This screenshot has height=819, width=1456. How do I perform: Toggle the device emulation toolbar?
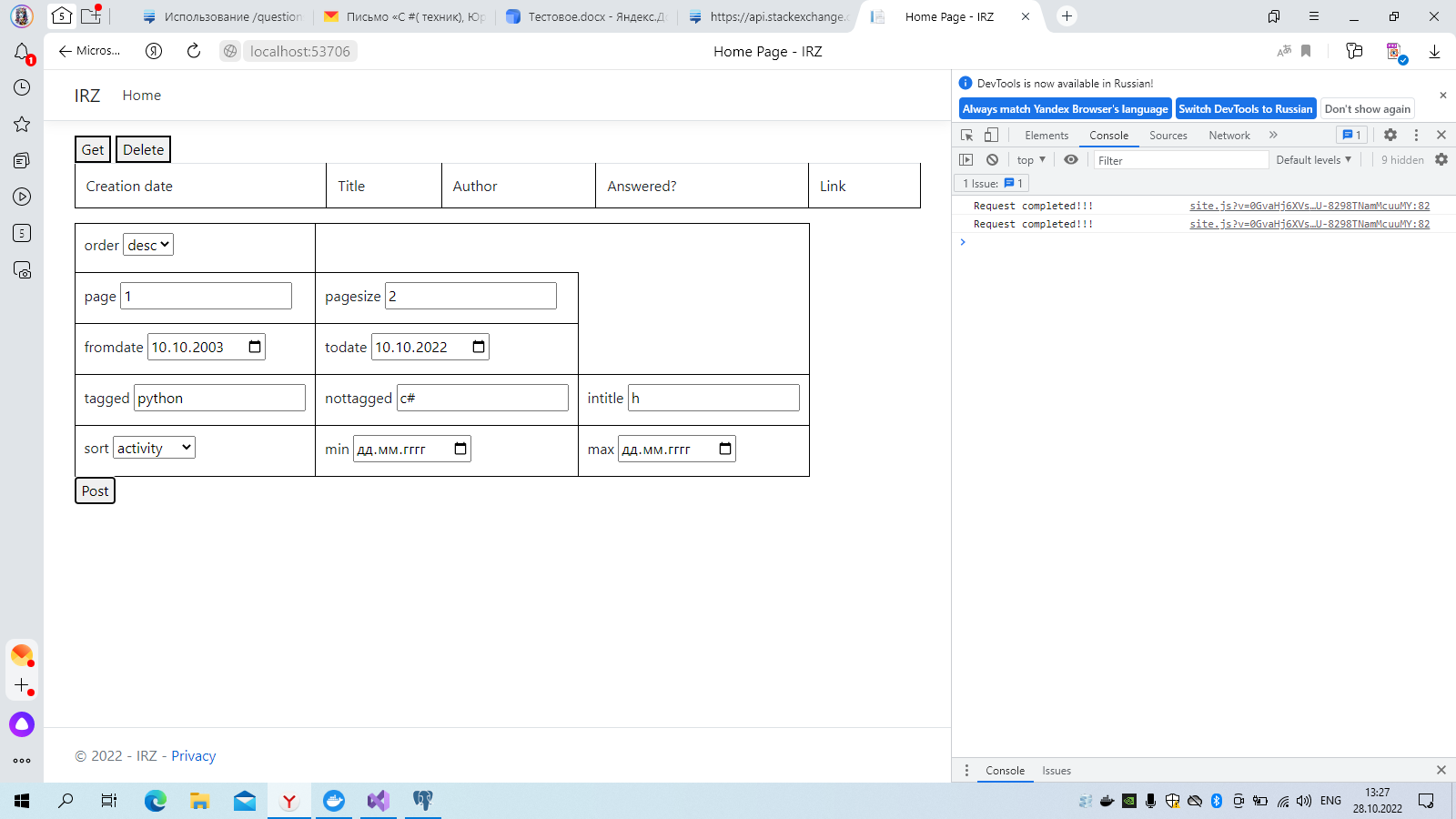992,135
